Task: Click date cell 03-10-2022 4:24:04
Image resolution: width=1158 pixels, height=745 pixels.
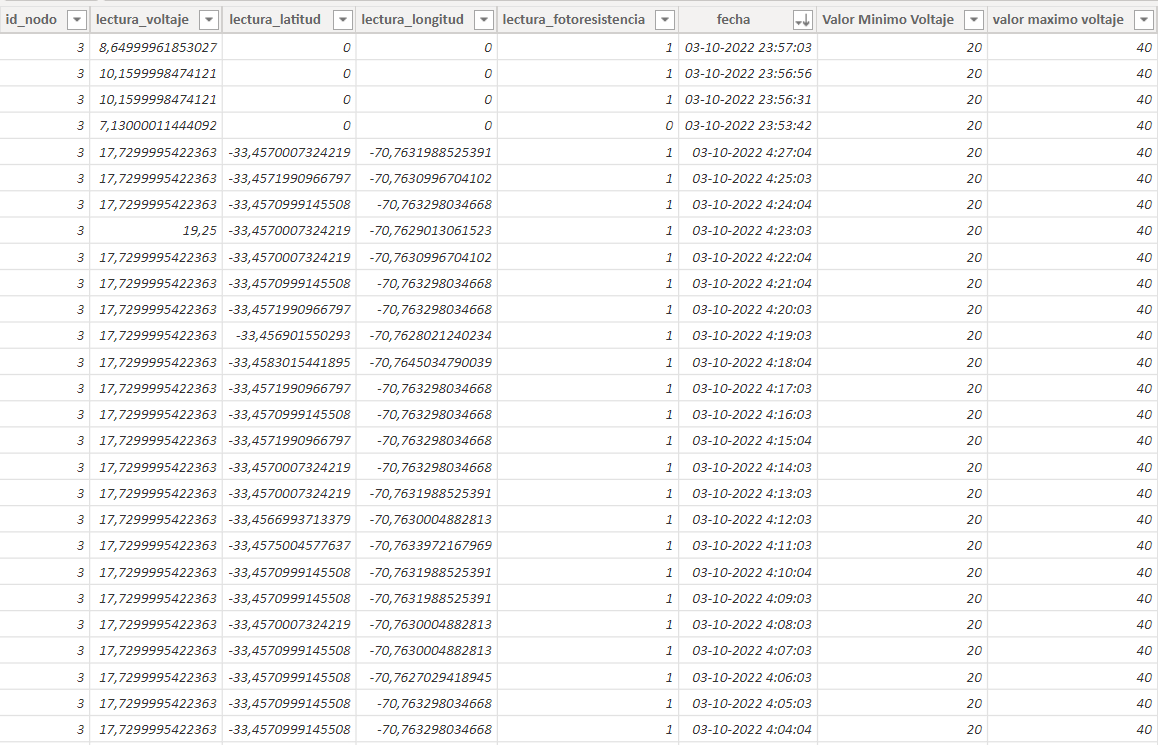Action: (x=747, y=205)
